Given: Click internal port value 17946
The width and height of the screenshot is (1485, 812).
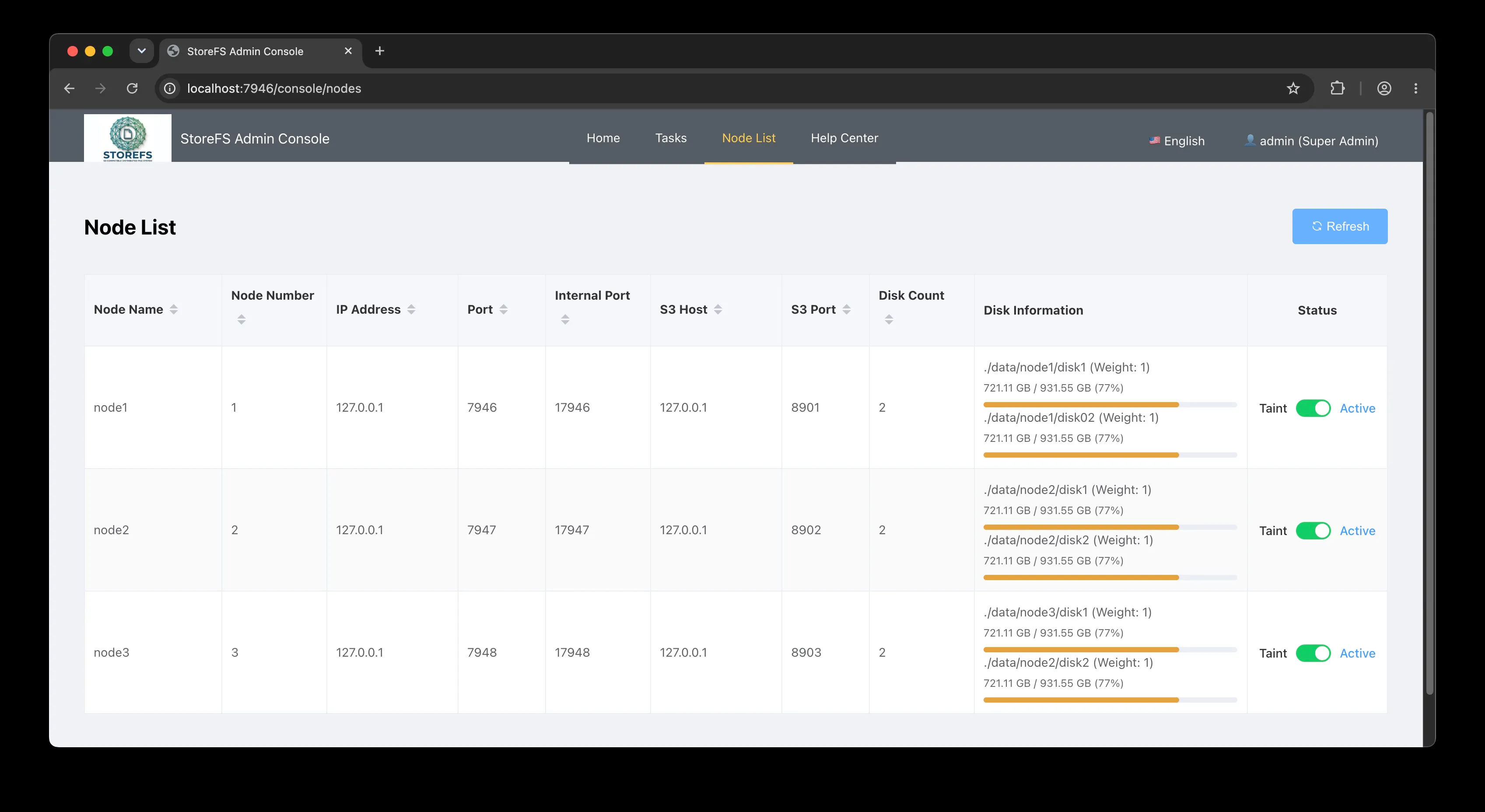Looking at the screenshot, I should pyautogui.click(x=572, y=407).
